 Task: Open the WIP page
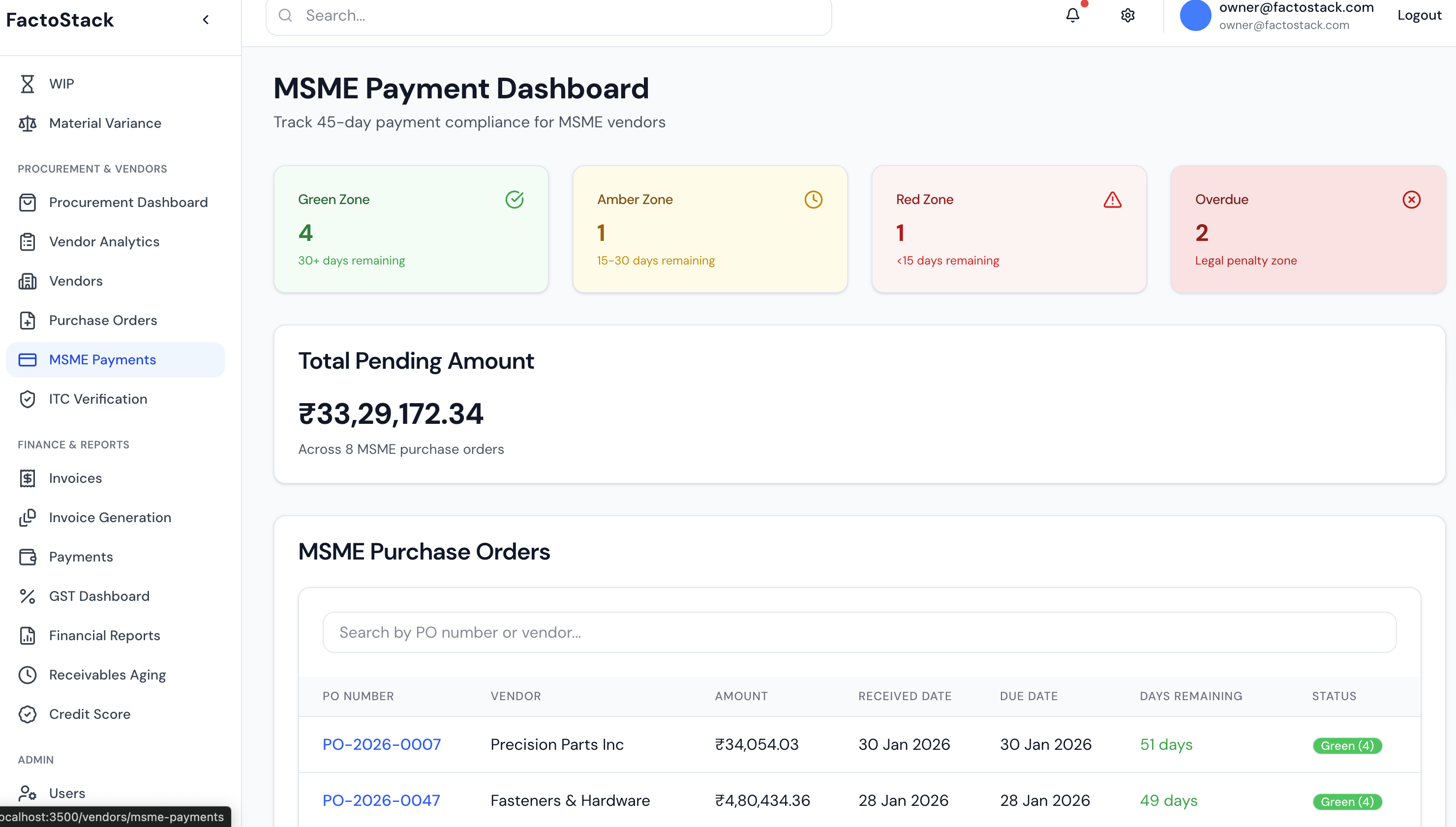(115, 84)
